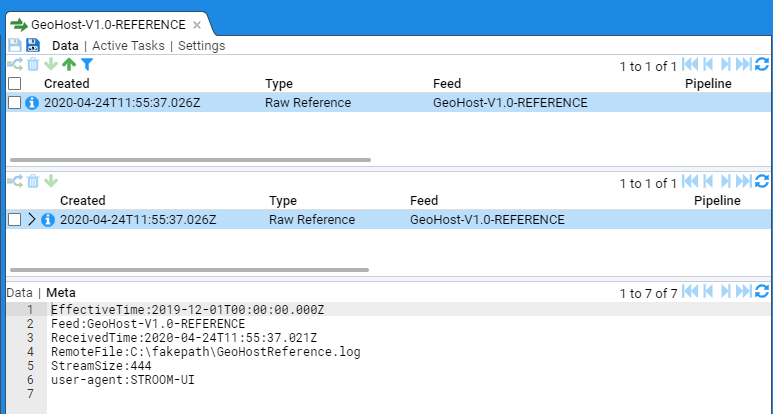This screenshot has height=414, width=773.
Task: Click the green upload arrow icon
Action: (x=68, y=65)
